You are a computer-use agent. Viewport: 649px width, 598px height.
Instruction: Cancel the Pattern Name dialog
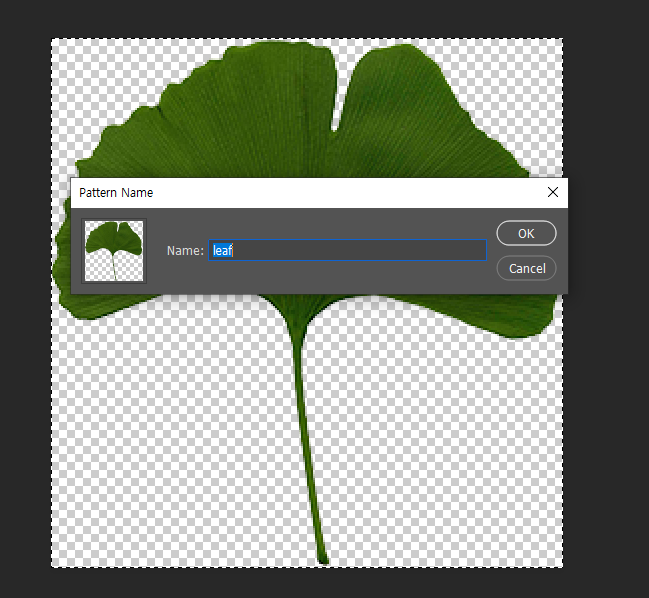click(x=526, y=269)
